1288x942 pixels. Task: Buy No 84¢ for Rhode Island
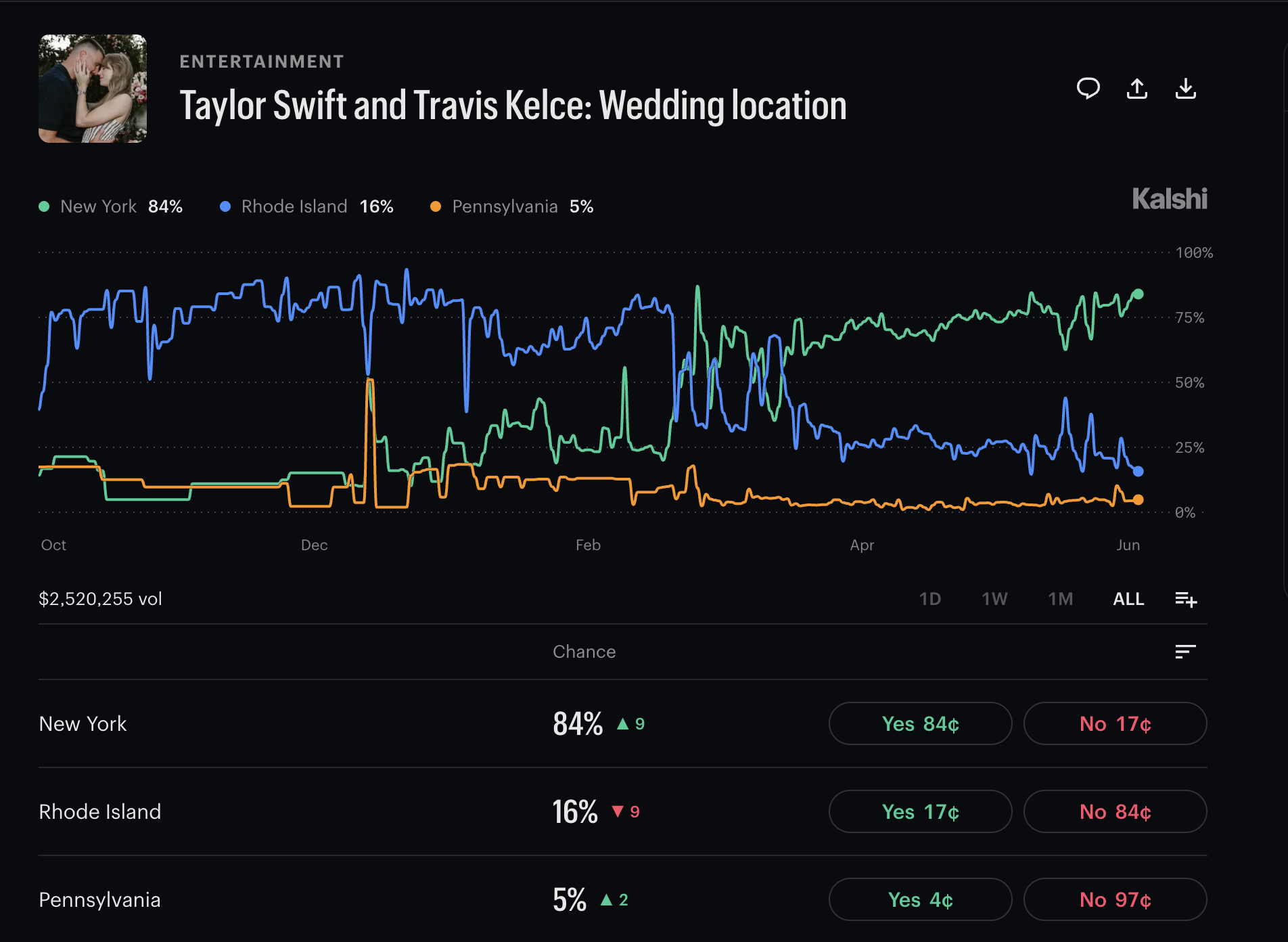coord(1115,811)
